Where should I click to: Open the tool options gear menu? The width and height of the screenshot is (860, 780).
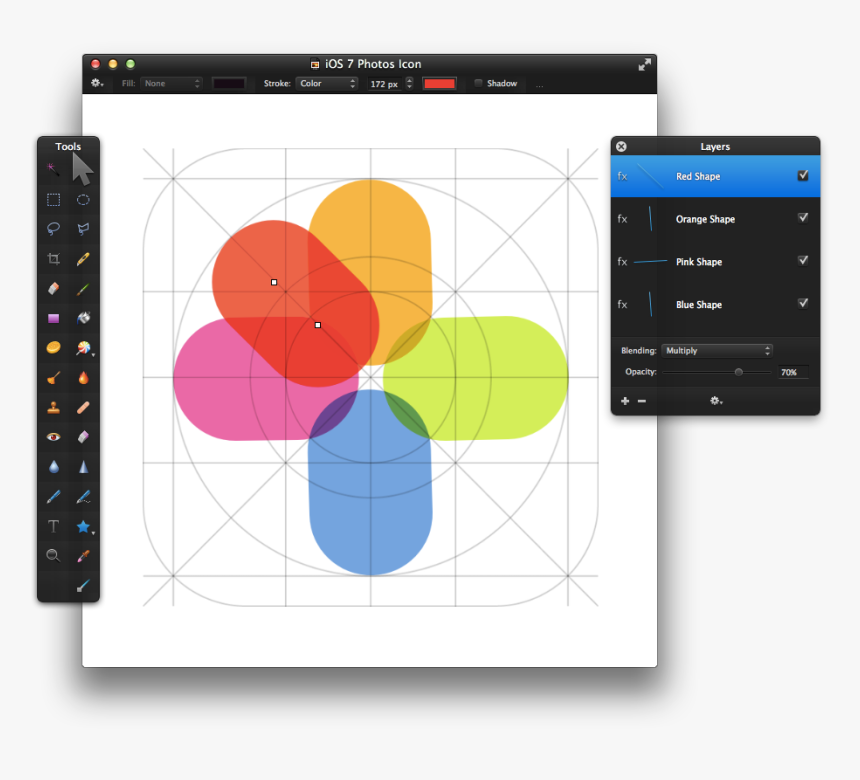tap(97, 83)
